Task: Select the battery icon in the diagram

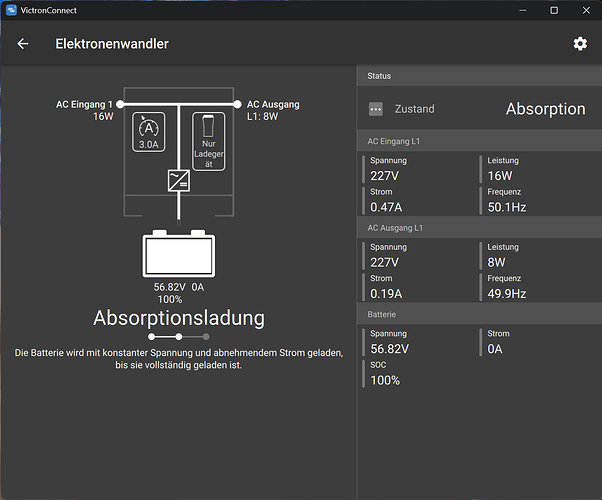Action: point(179,253)
